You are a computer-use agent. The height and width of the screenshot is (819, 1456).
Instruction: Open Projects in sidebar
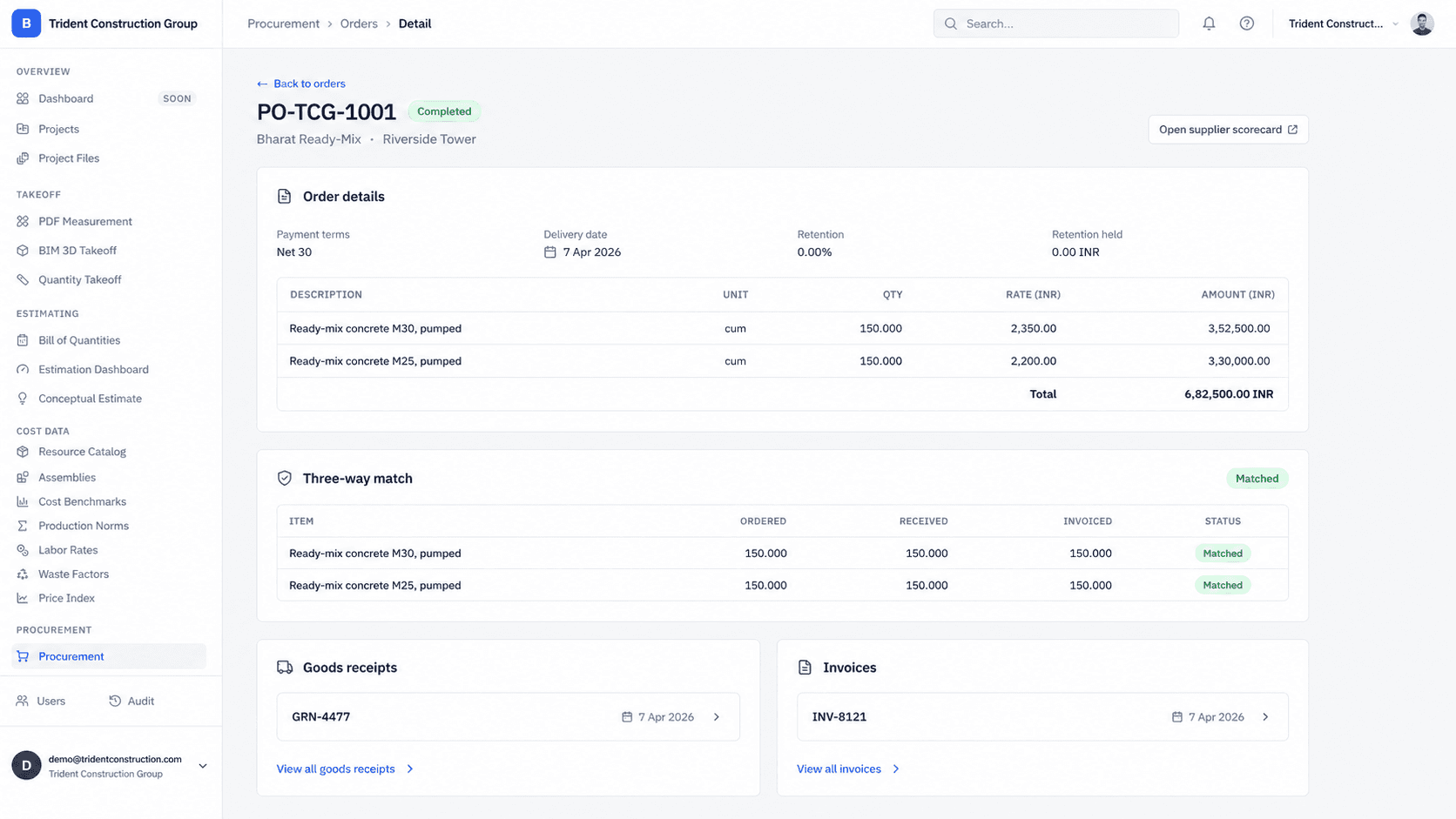point(109,129)
